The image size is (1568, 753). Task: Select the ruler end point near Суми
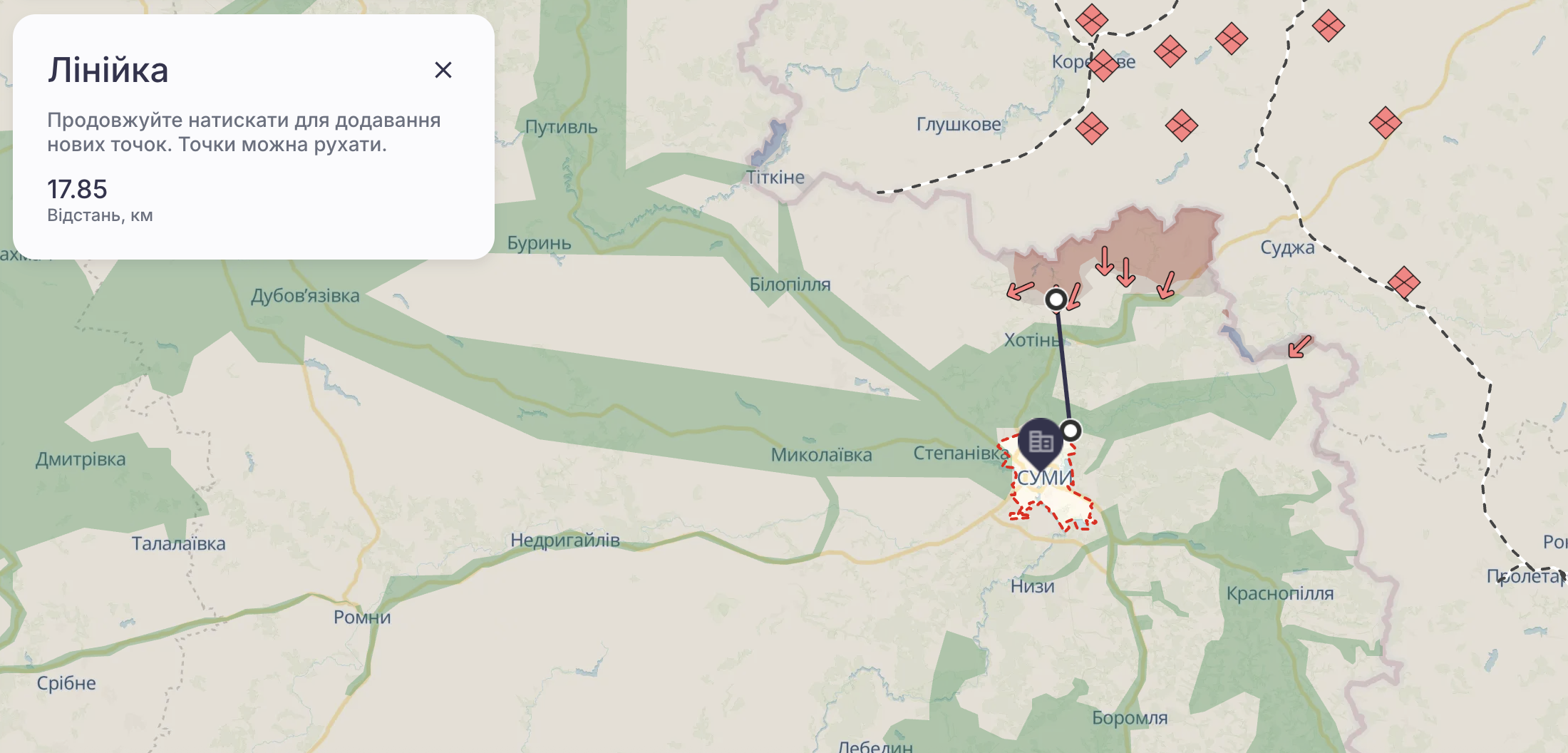click(x=1071, y=431)
